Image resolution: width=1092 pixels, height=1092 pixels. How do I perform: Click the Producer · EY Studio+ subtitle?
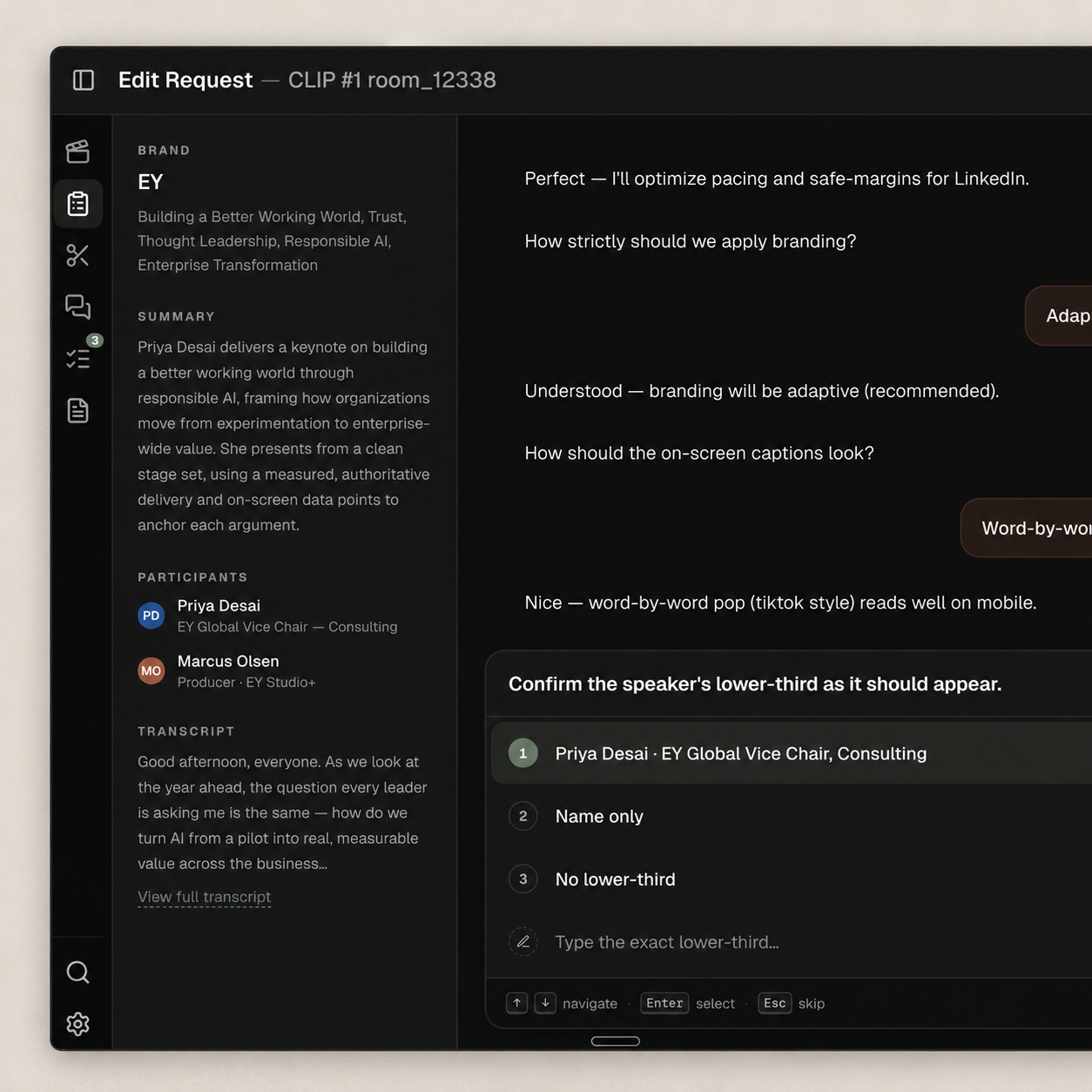point(246,682)
